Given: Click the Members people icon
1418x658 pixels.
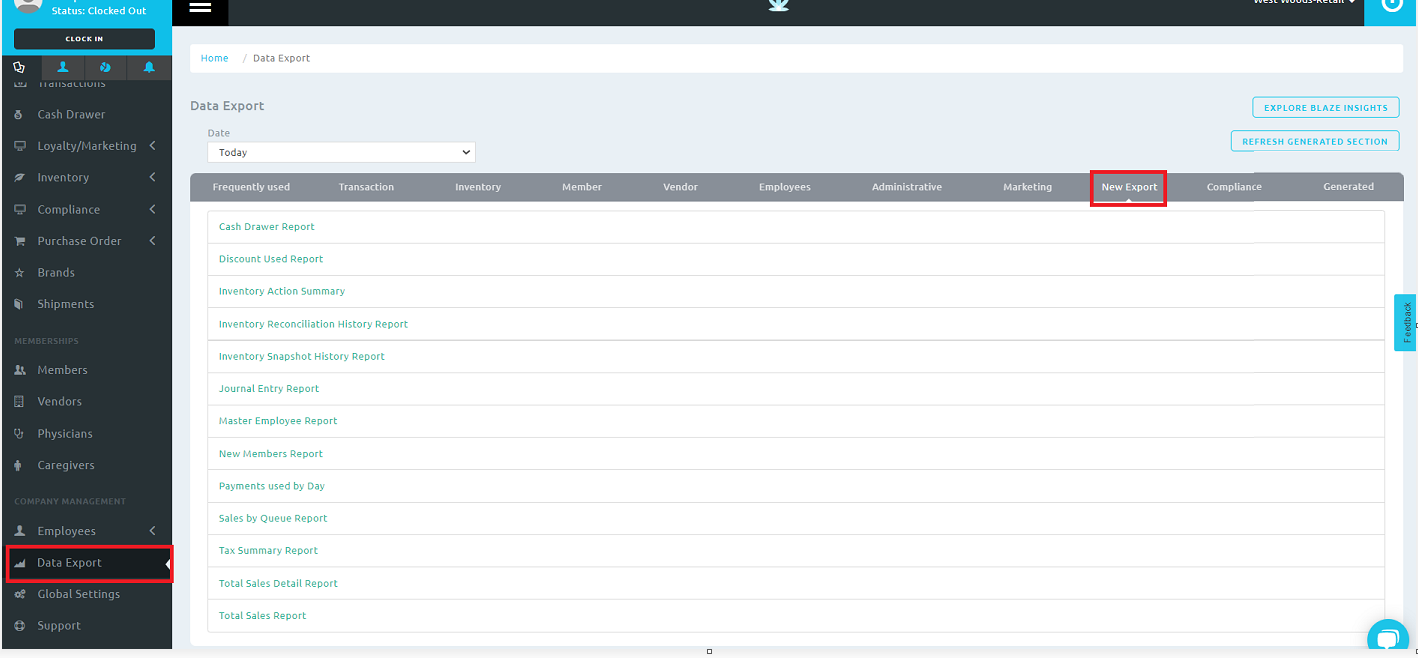Looking at the screenshot, I should (19, 370).
